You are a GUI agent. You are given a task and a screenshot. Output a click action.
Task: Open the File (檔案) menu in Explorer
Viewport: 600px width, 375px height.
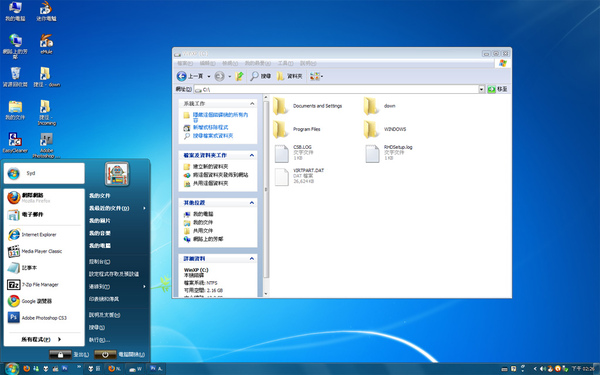pos(185,63)
